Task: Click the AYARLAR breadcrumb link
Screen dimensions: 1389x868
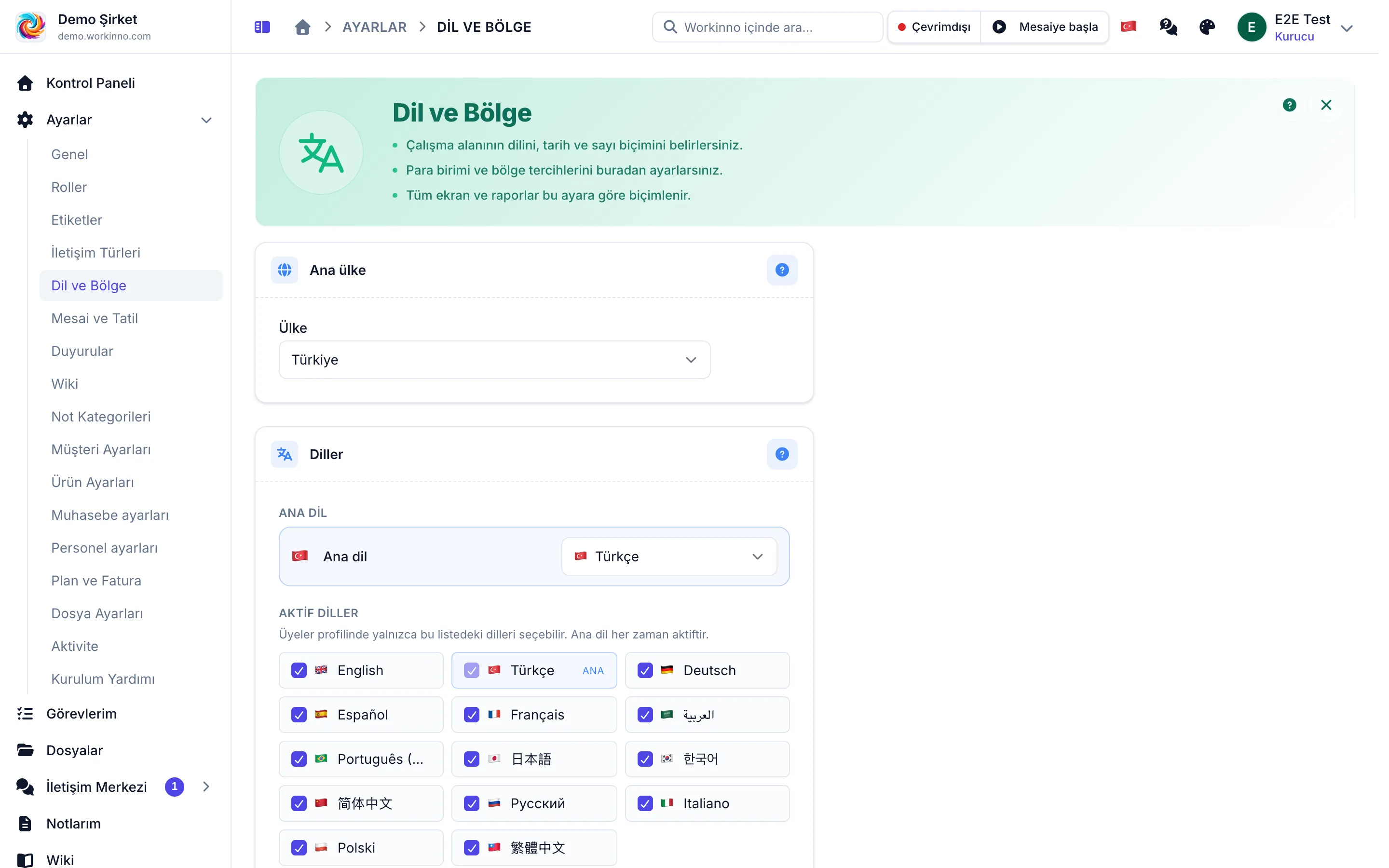Action: [374, 27]
